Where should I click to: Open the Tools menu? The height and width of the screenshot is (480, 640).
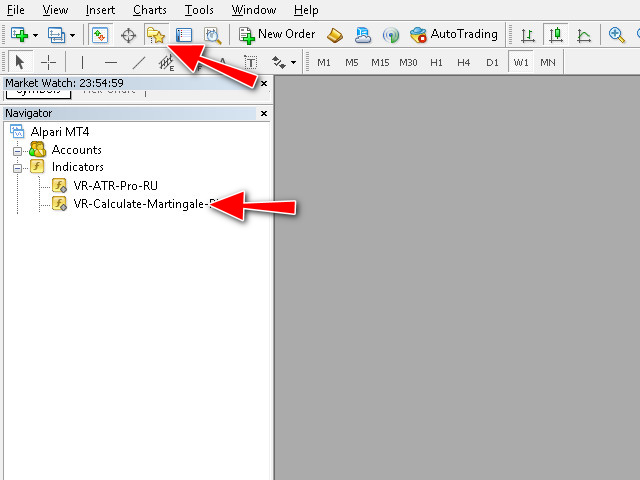click(x=199, y=10)
